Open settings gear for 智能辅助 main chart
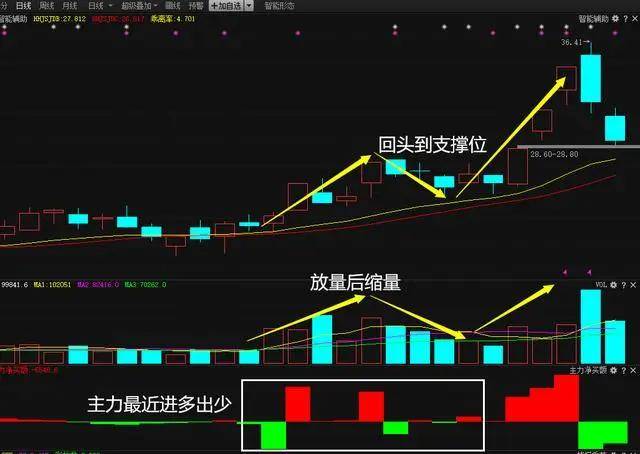The width and height of the screenshot is (640, 454). [615, 19]
